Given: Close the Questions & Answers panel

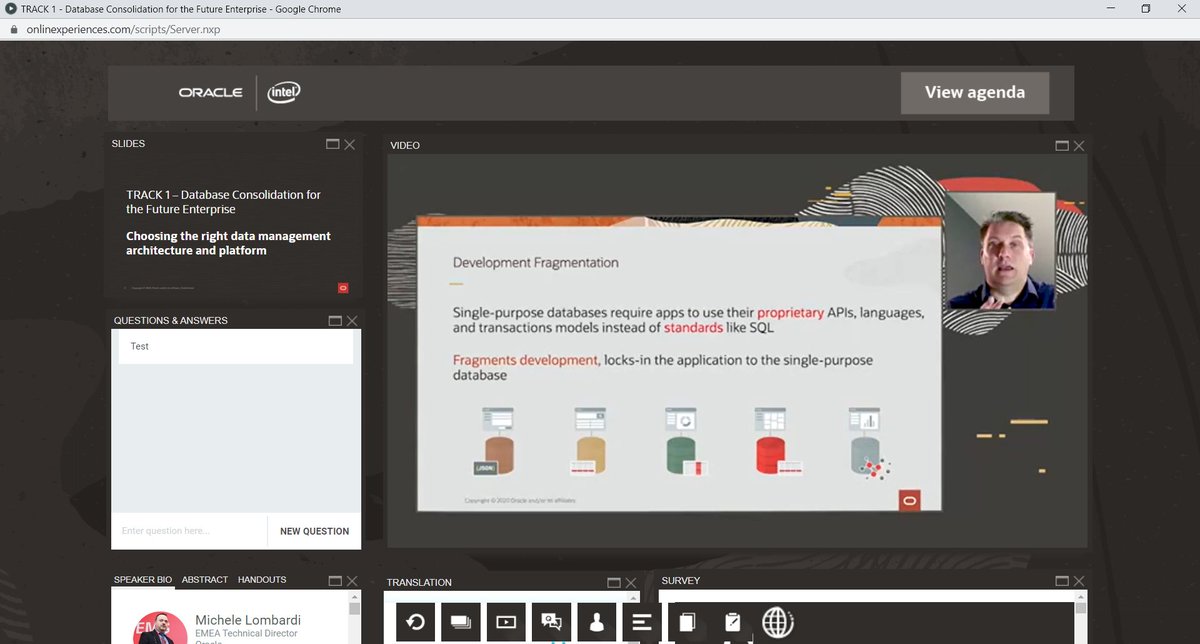Looking at the screenshot, I should tap(352, 321).
